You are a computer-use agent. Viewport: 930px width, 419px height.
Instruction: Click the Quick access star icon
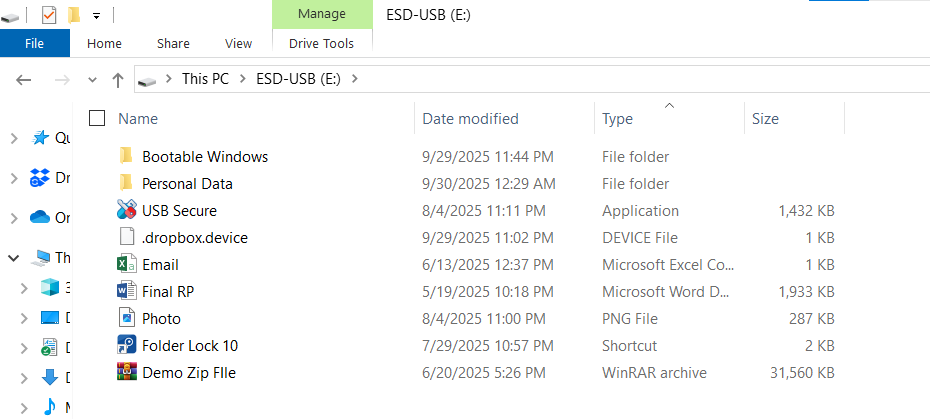(x=40, y=138)
